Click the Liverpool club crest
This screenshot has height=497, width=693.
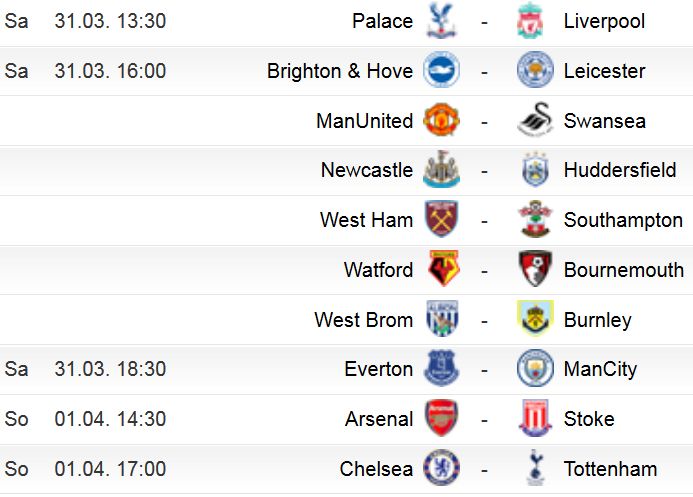[x=530, y=21]
